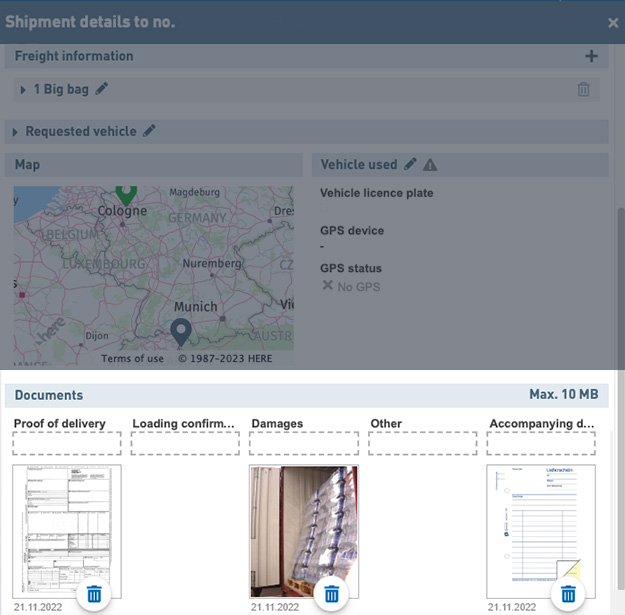
Task: Click the dark map pin below Munich
Action: pos(181,331)
